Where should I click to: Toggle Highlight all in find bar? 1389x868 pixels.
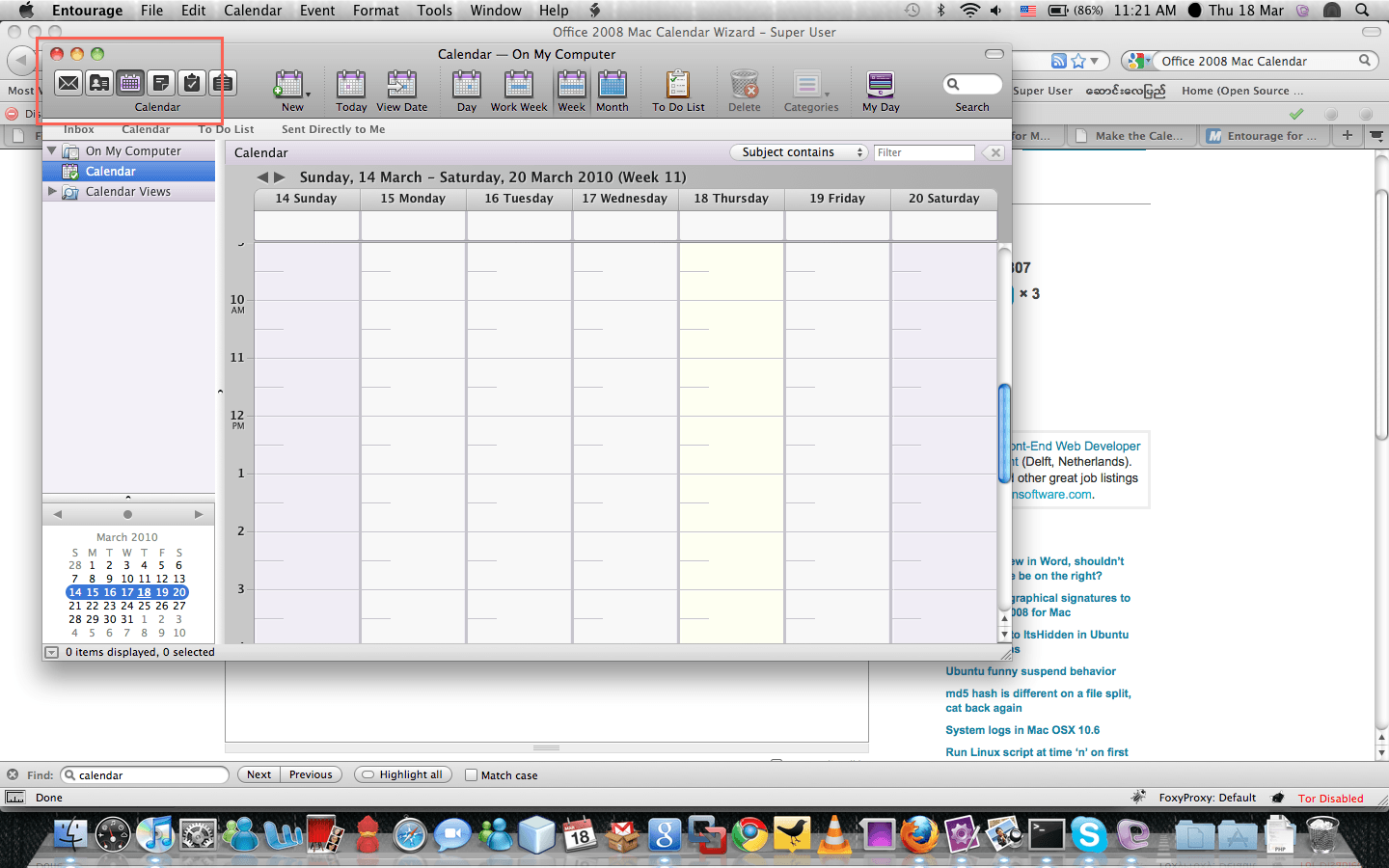tap(403, 774)
